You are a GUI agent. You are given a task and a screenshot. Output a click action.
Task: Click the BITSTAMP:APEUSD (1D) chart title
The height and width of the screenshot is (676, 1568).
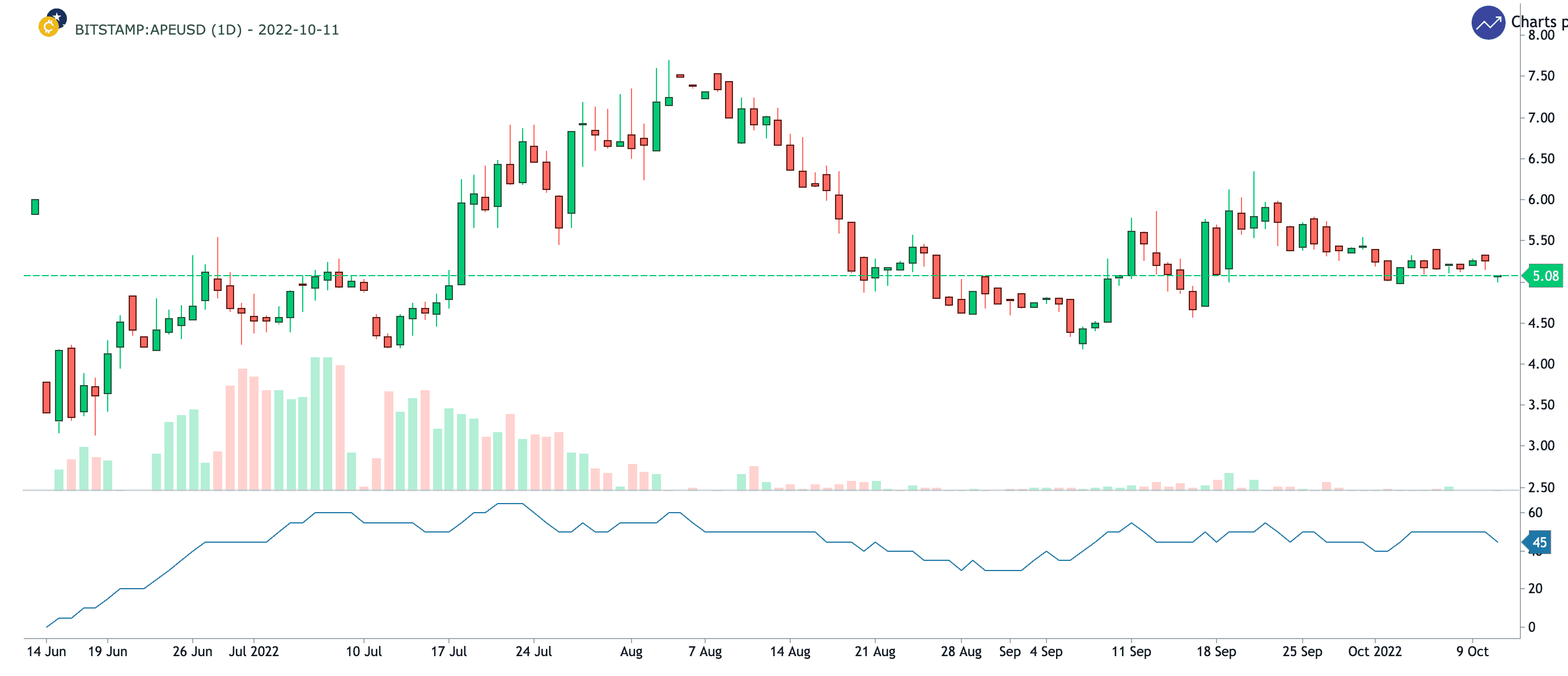(206, 30)
